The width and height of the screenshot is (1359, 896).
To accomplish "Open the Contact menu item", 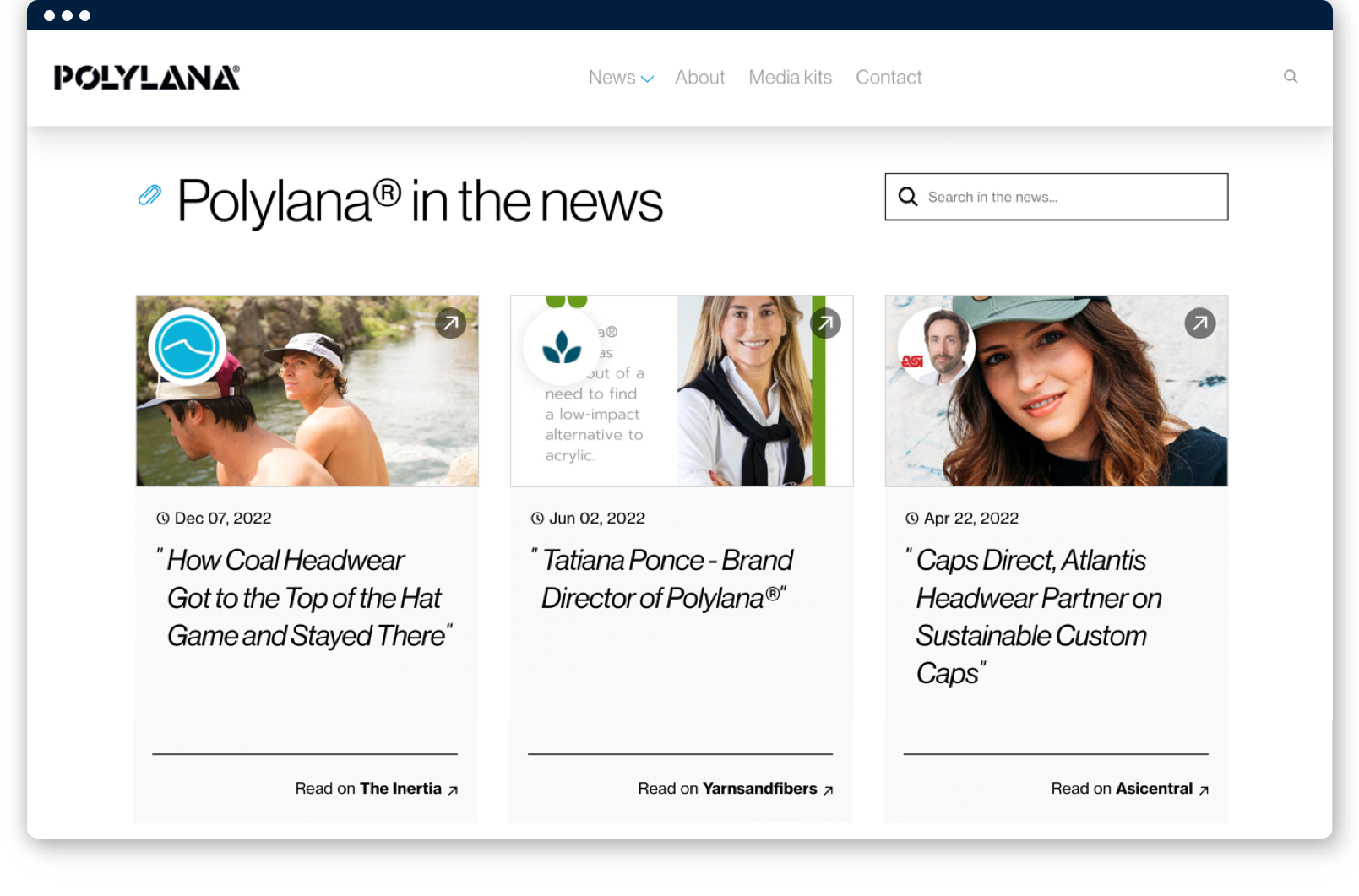I will click(x=889, y=78).
